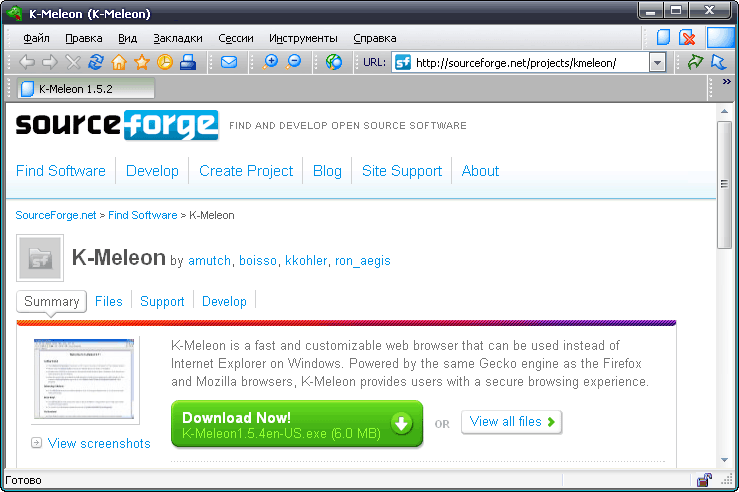Open a new tab with the page icon
The width and height of the screenshot is (739, 492).
point(664,37)
